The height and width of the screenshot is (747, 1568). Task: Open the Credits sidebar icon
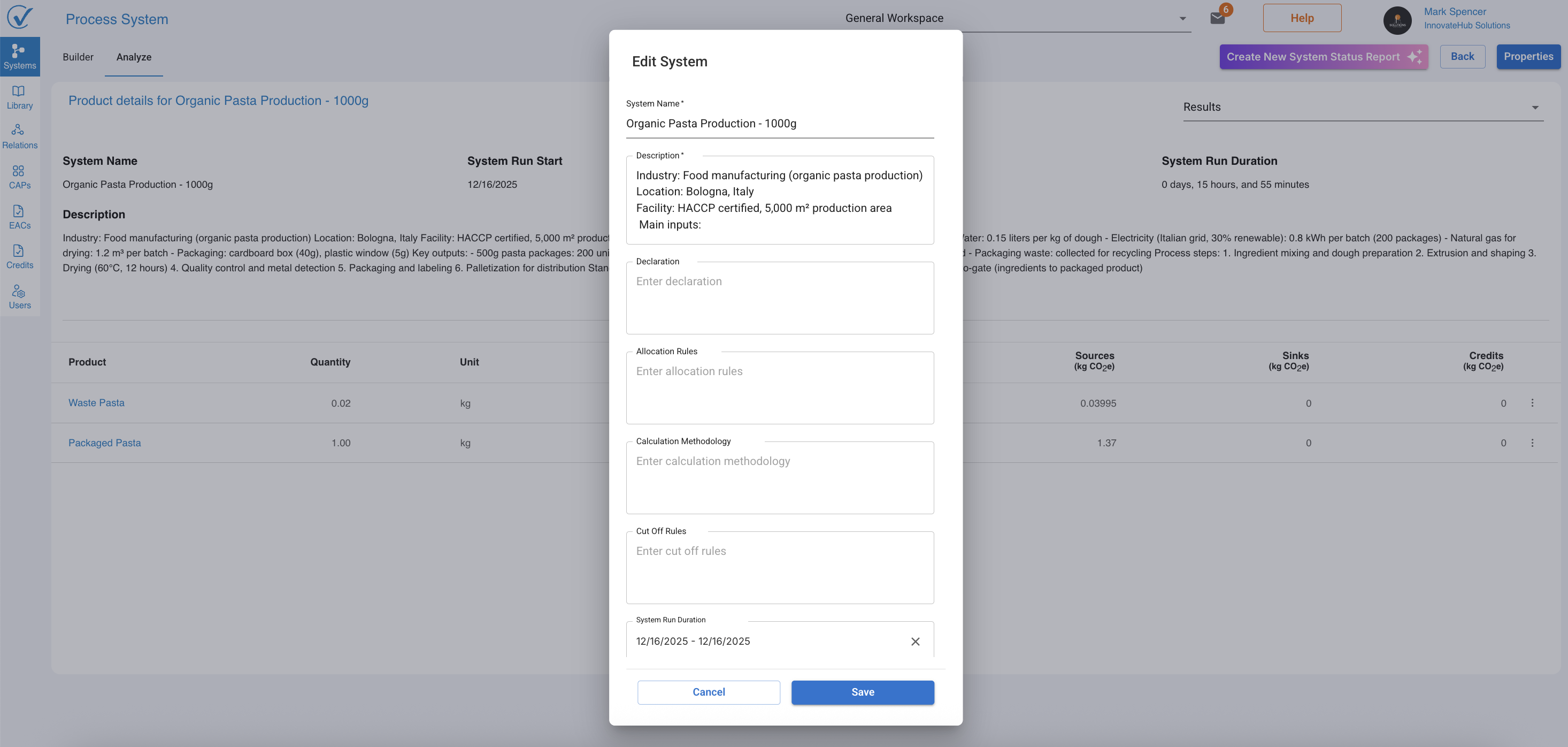(19, 256)
